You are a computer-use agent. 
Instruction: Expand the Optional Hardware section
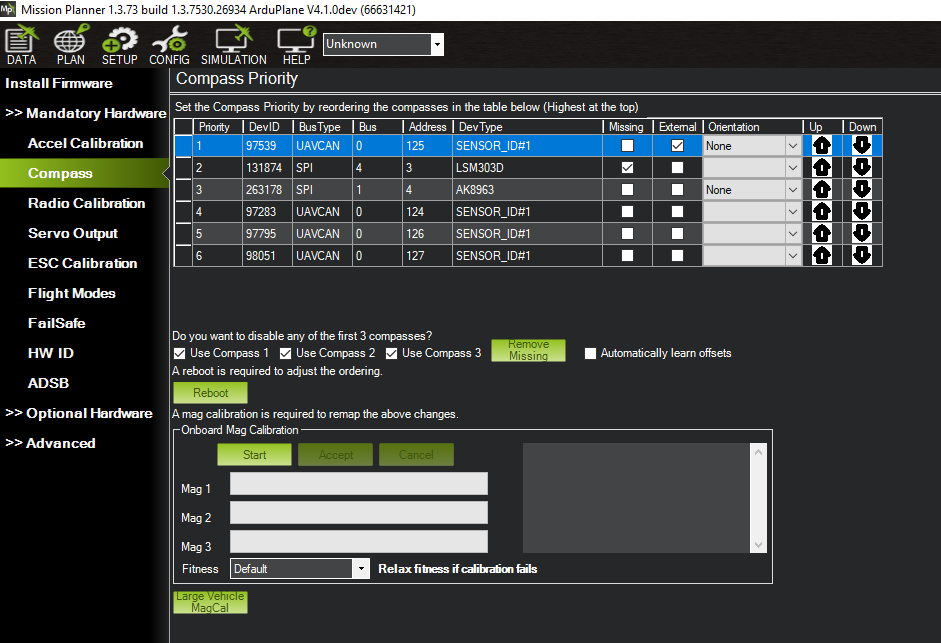tap(79, 413)
